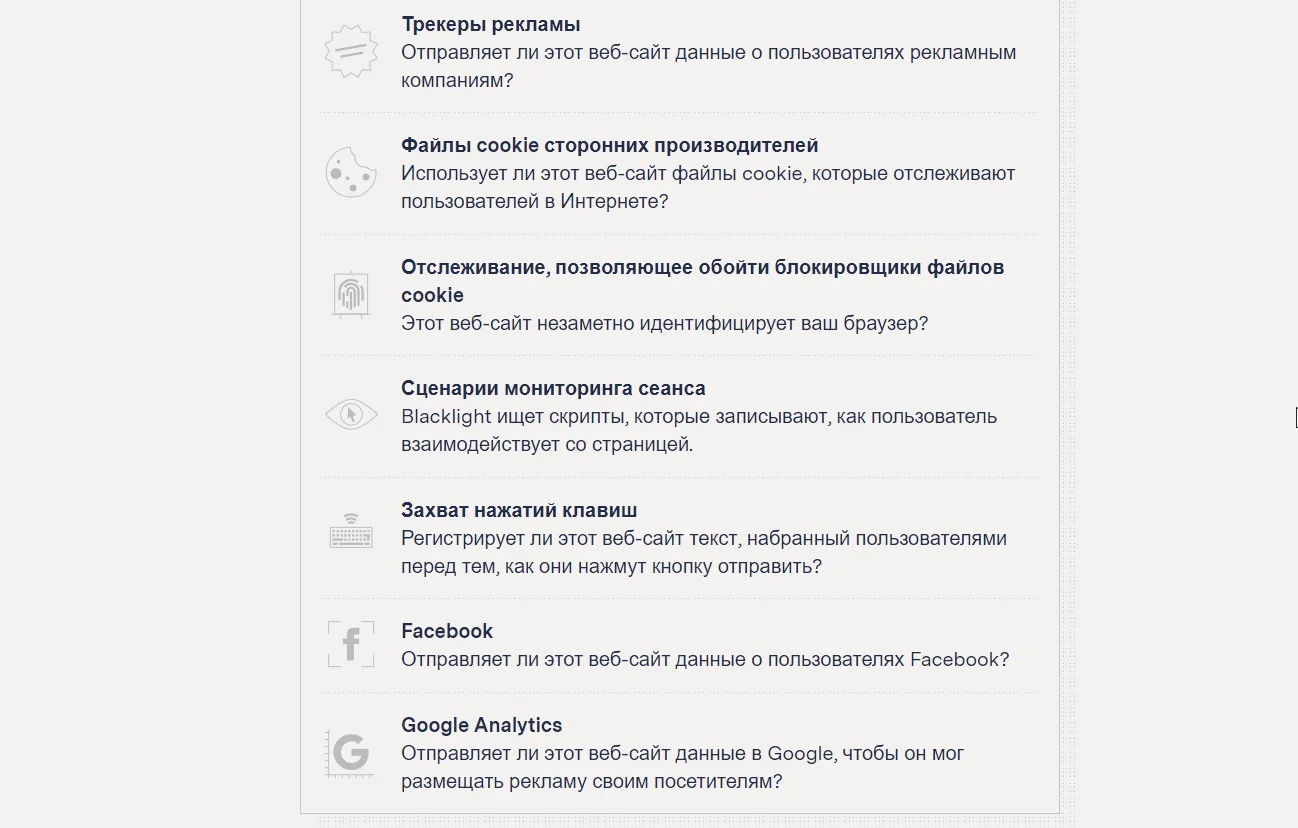The width and height of the screenshot is (1298, 828).
Task: Click the "Отслеживание, позволяющее обойти блокировщики" heading
Action: pyautogui.click(x=702, y=267)
